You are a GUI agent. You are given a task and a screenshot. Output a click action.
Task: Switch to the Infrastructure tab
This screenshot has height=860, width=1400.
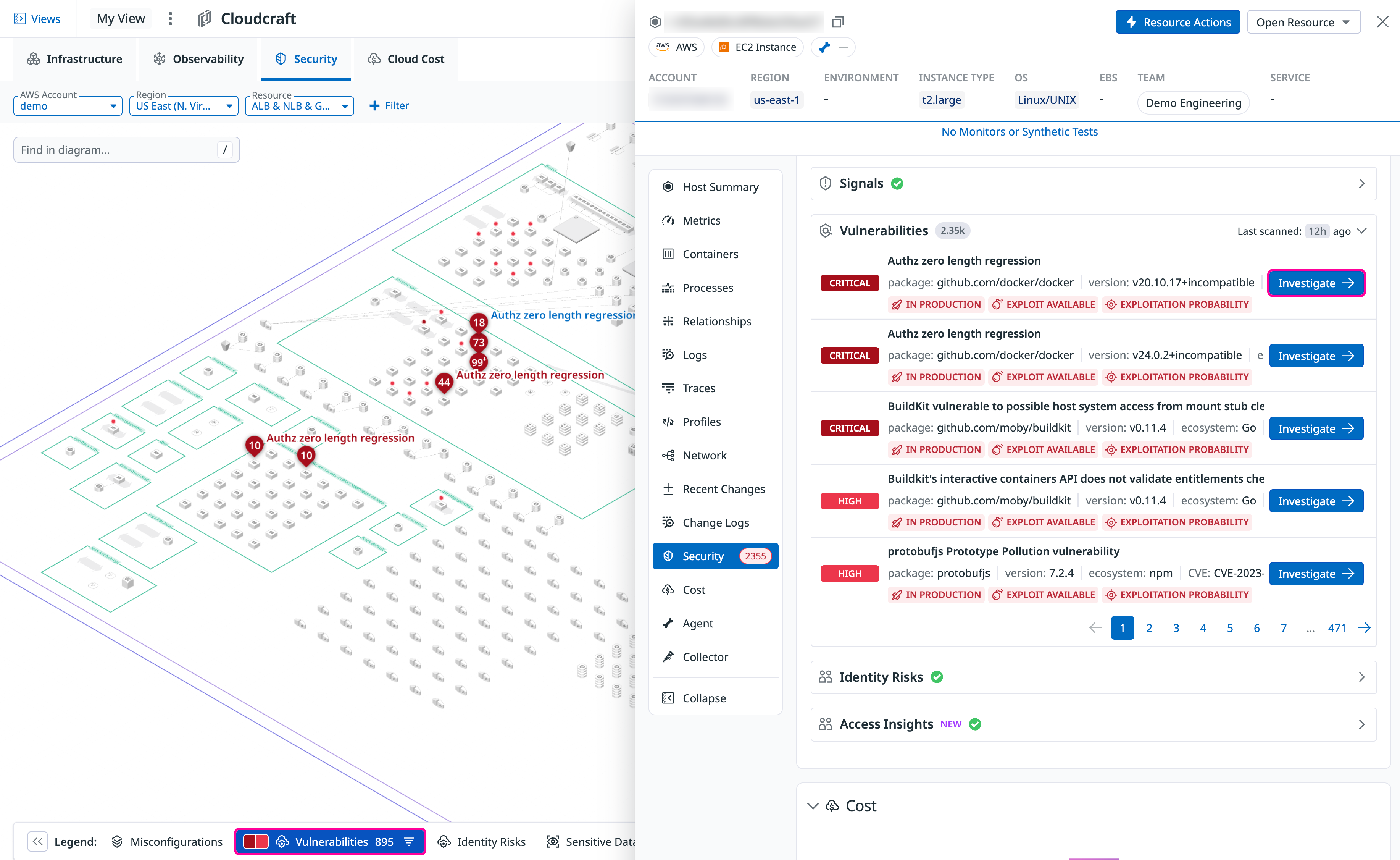(x=74, y=59)
